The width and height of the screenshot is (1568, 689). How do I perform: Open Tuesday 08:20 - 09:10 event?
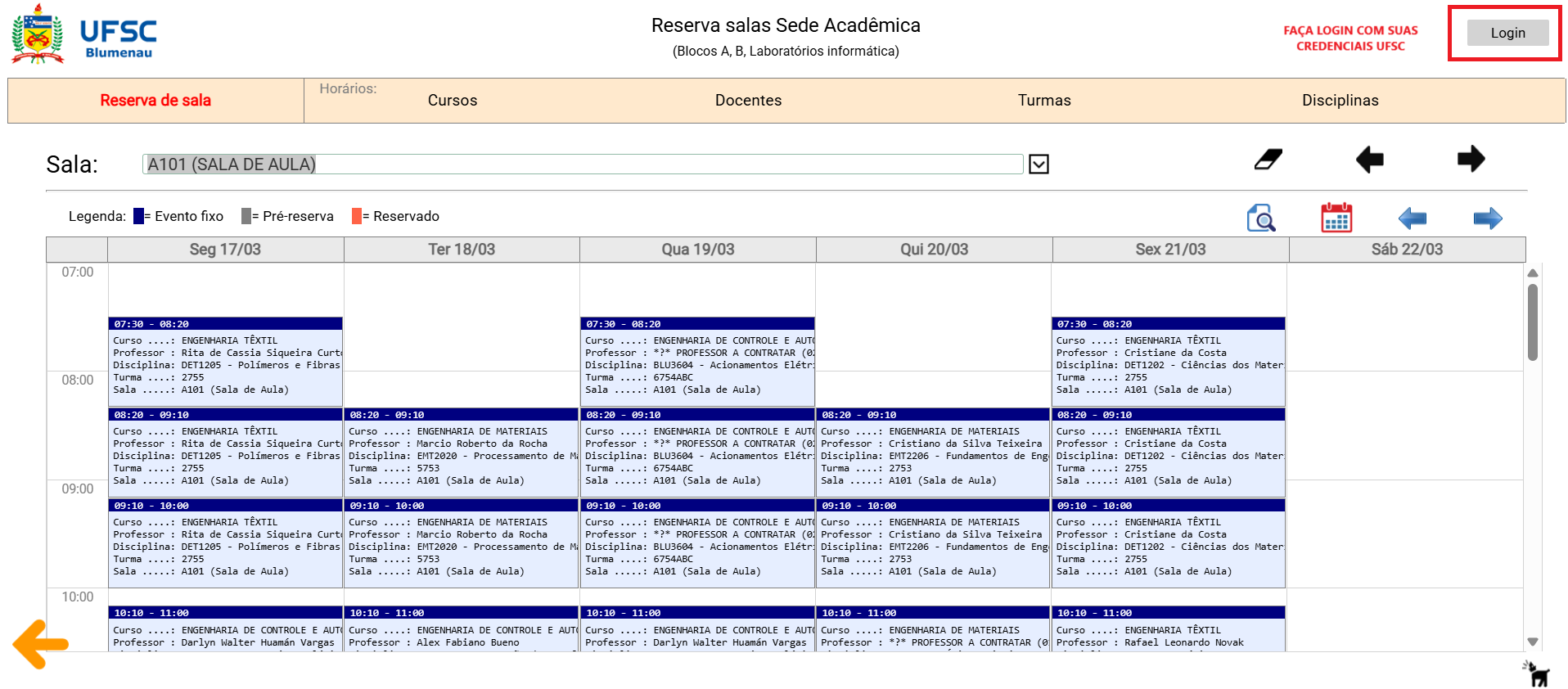(x=462, y=453)
